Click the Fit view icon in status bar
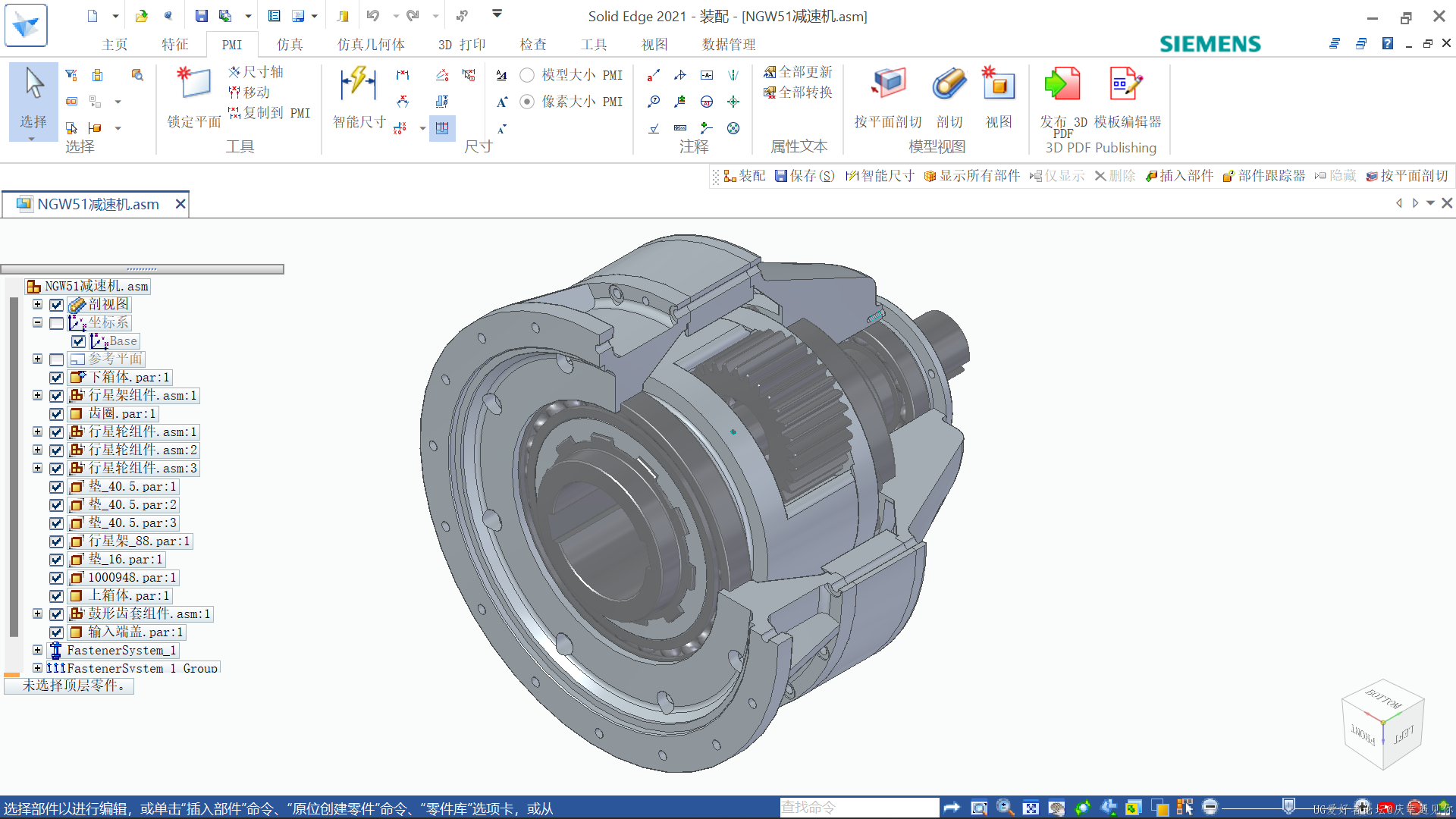1456x819 pixels. point(1031,808)
